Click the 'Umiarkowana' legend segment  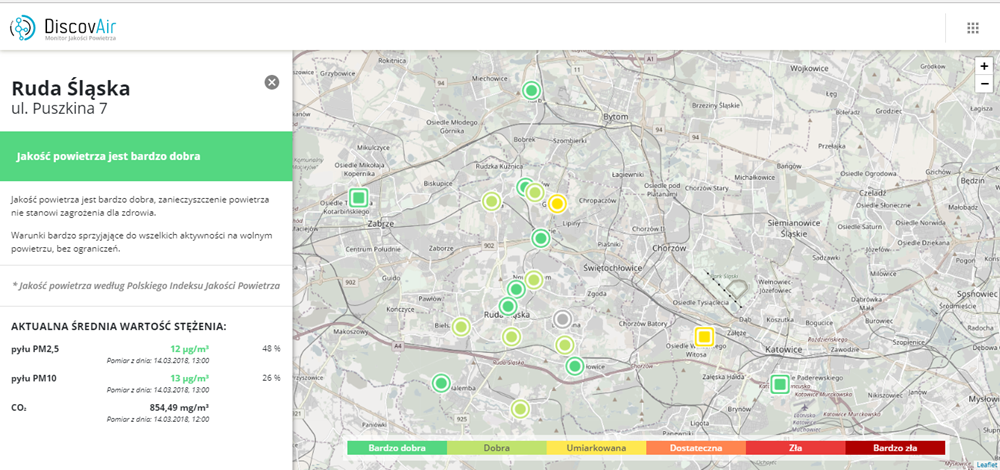tap(596, 448)
